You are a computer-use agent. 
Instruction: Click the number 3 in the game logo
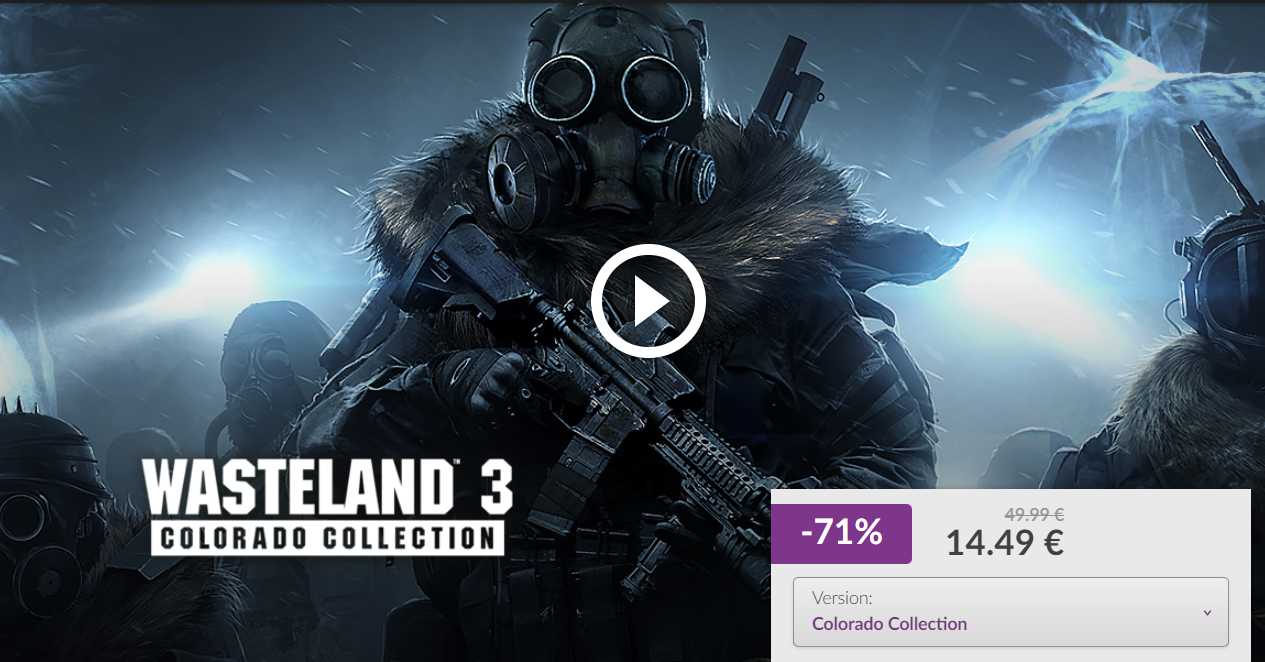coord(490,487)
